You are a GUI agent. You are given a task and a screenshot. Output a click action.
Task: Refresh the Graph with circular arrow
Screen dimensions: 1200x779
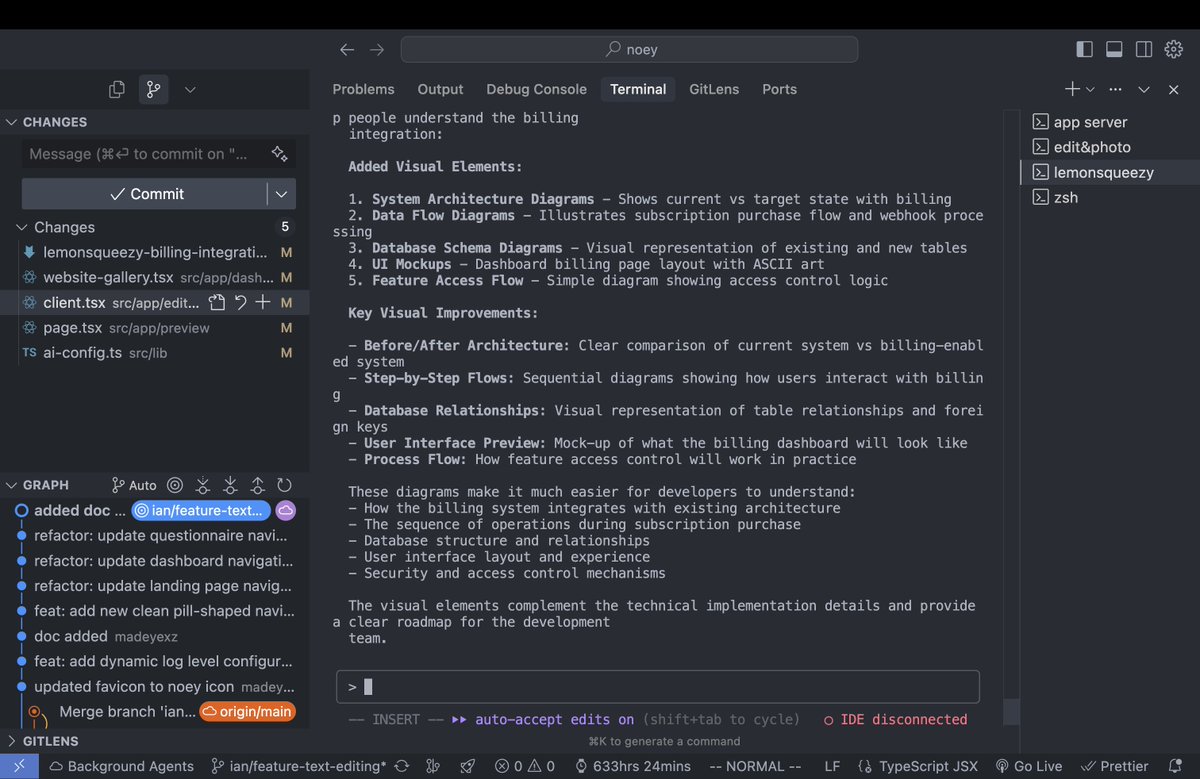pos(284,485)
